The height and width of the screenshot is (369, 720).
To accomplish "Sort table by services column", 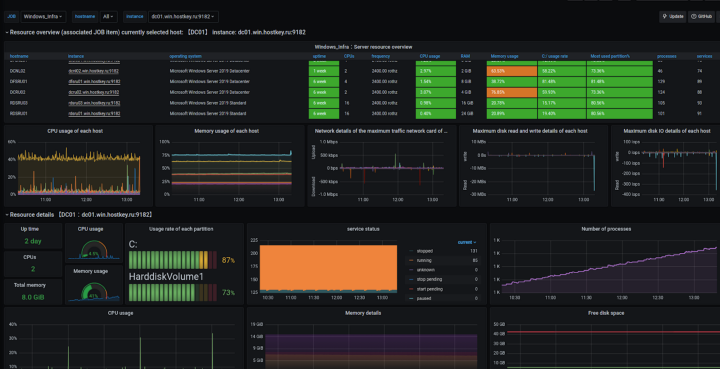I will click(x=704, y=56).
